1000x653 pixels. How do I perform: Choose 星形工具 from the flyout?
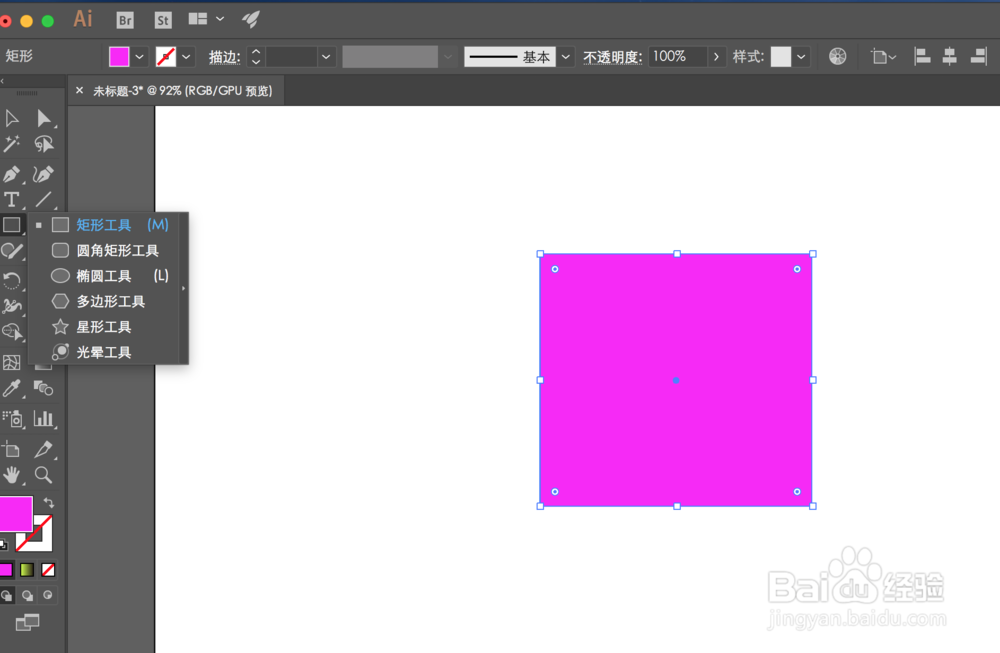106,327
